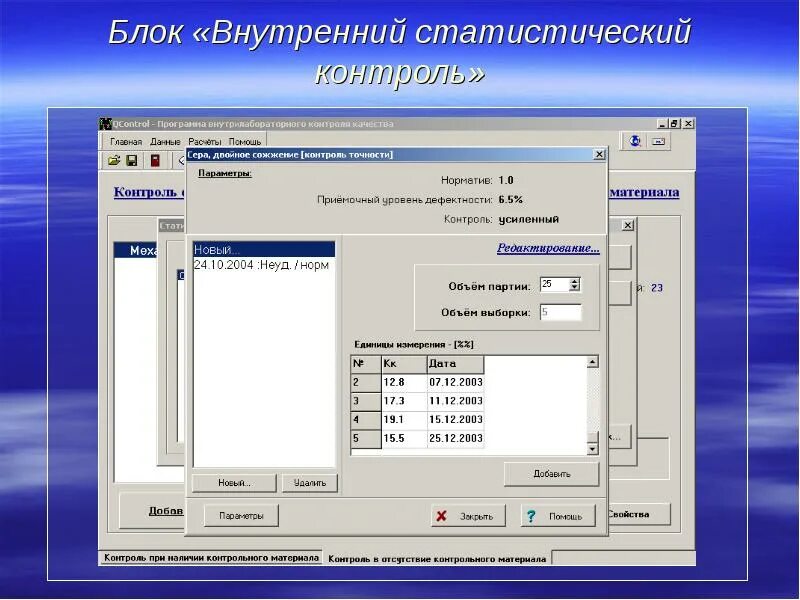Image resolution: width=800 pixels, height=600 pixels.
Task: Click the Новый... button under the list
Action: click(234, 483)
